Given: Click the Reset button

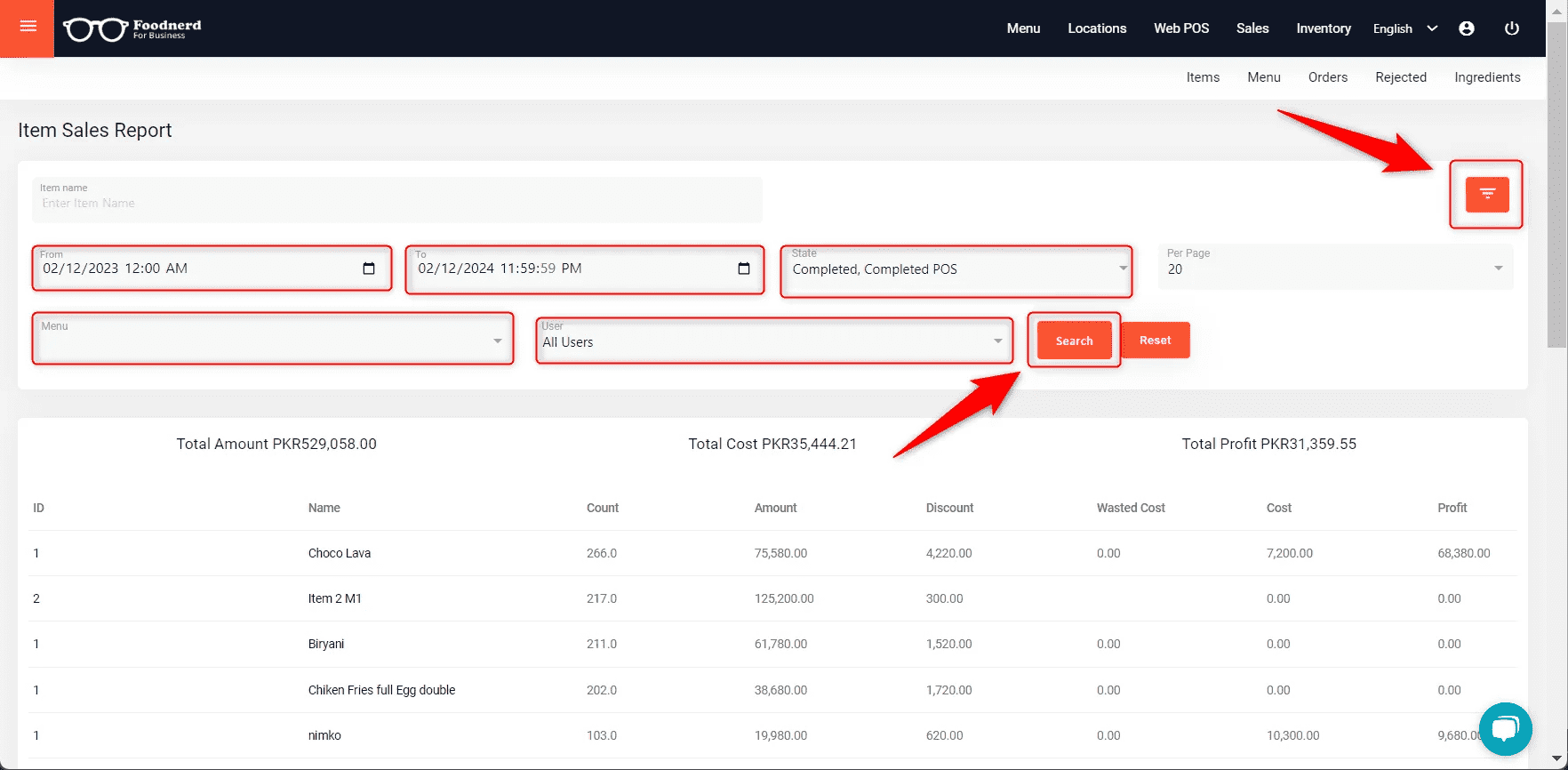Looking at the screenshot, I should tap(1155, 340).
